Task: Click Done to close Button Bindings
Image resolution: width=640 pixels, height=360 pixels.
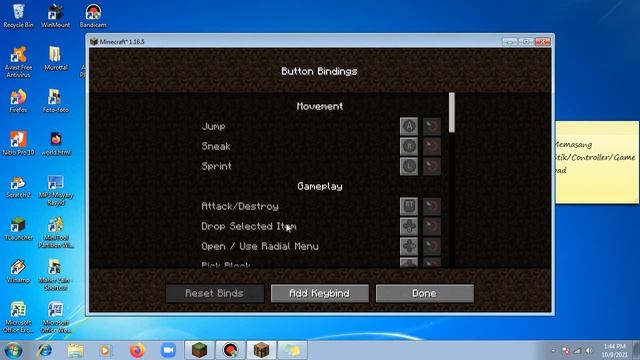Action: coord(424,293)
